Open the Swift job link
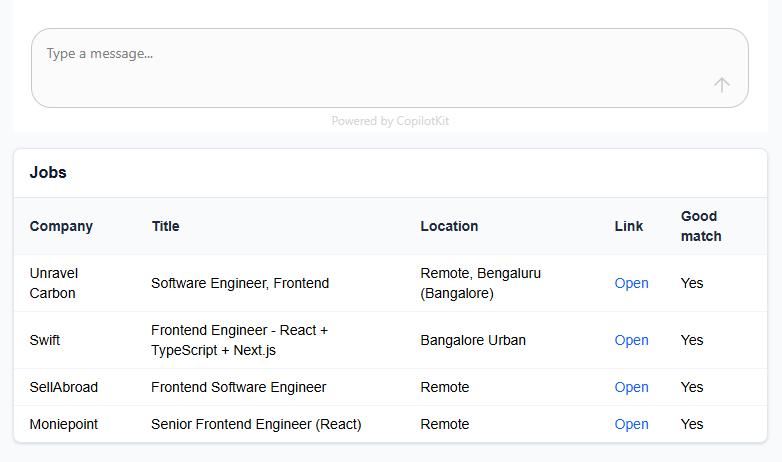 [x=631, y=340]
